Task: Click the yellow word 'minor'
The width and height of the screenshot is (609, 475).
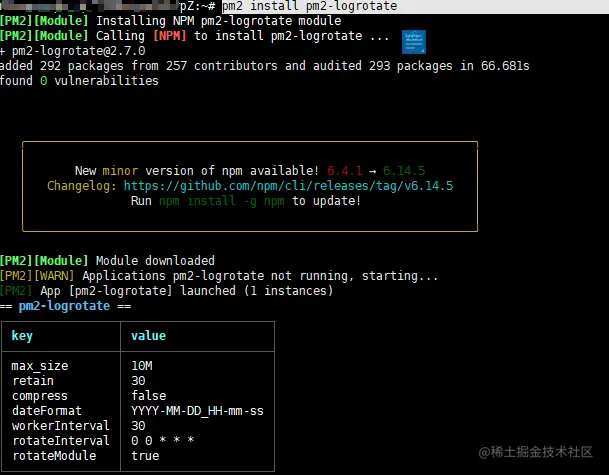Action: (x=120, y=171)
